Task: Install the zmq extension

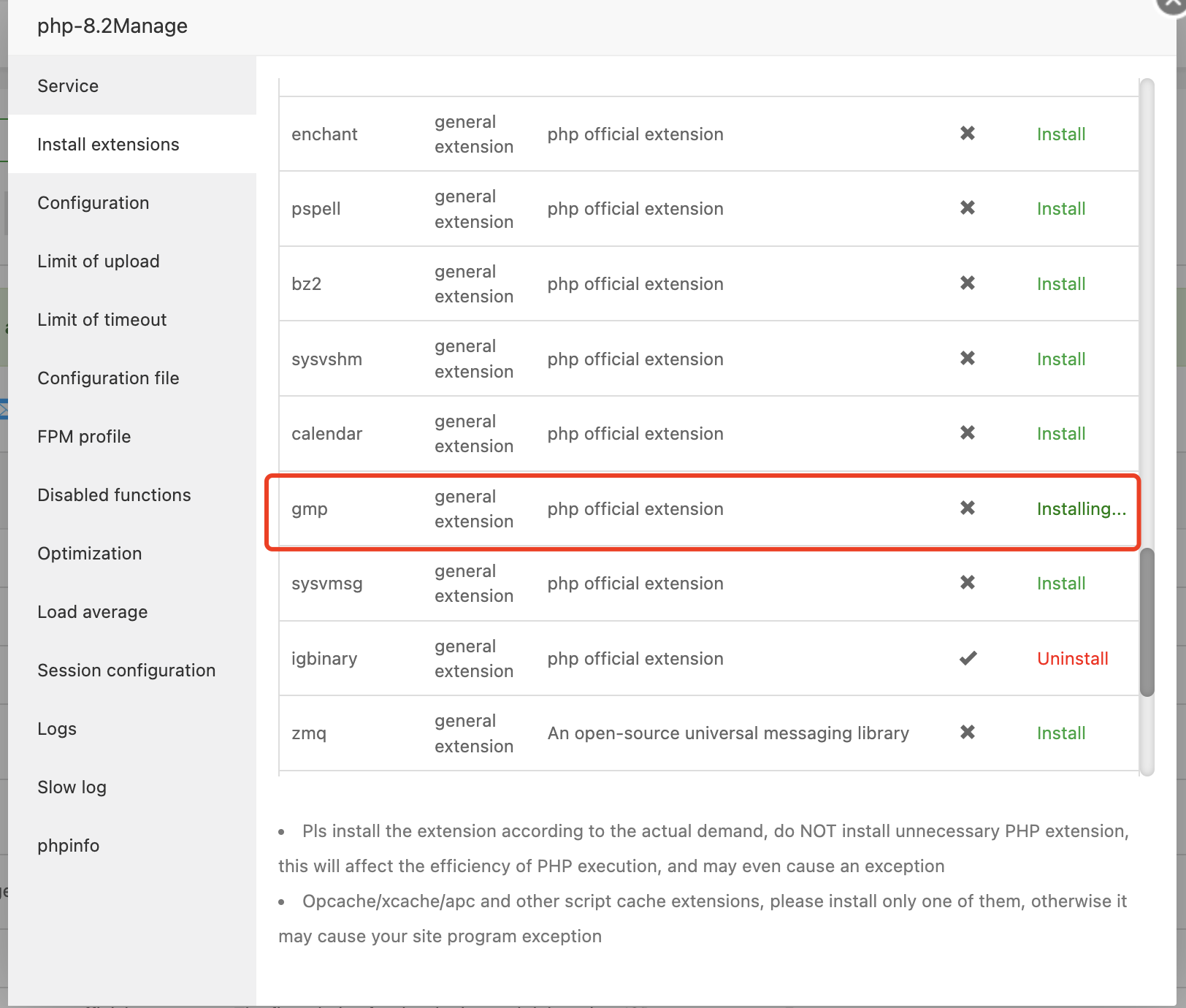Action: click(x=1061, y=733)
